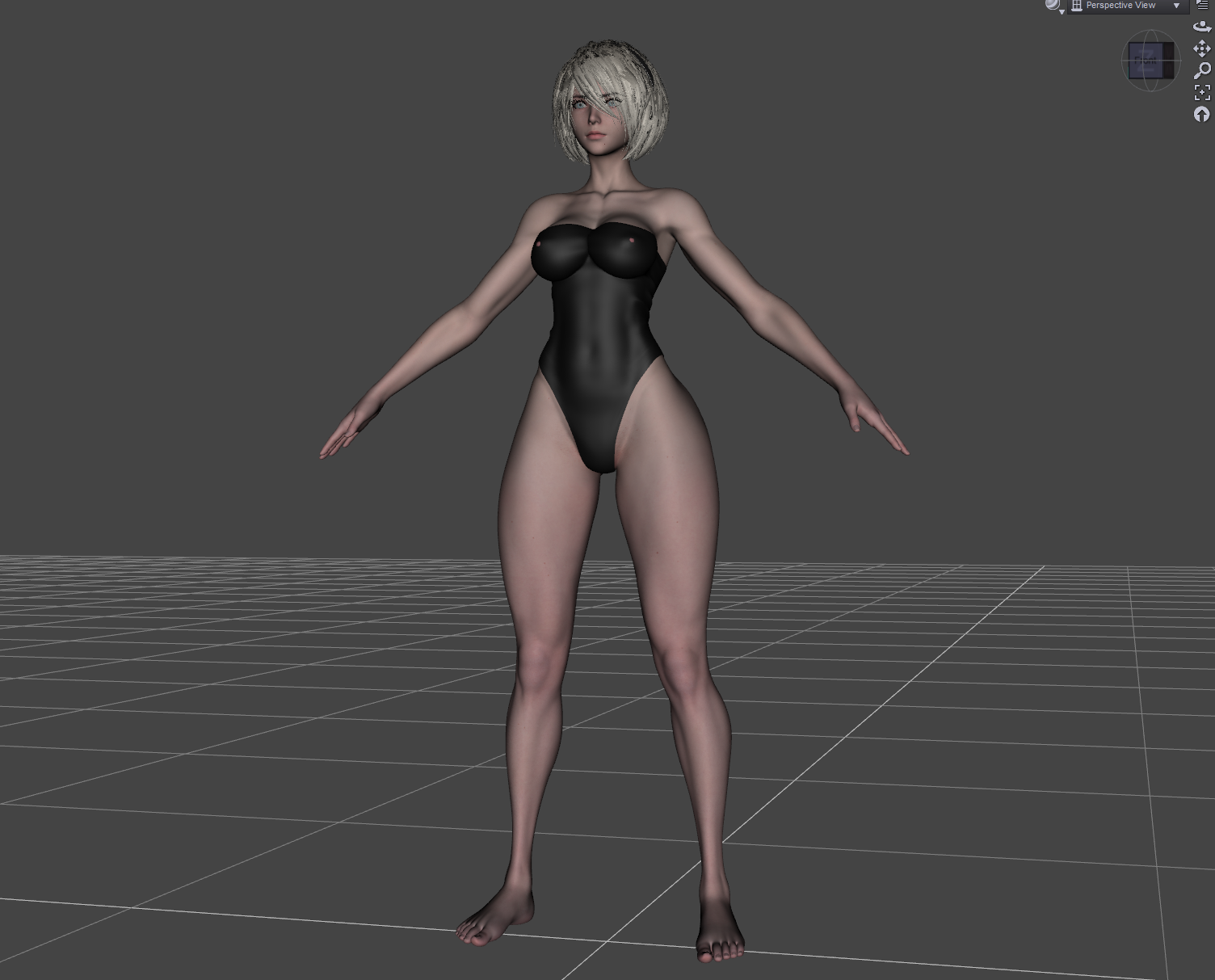Viewport: 1215px width, 980px height.
Task: Click the reset camera arrow icon
Action: 1202,114
